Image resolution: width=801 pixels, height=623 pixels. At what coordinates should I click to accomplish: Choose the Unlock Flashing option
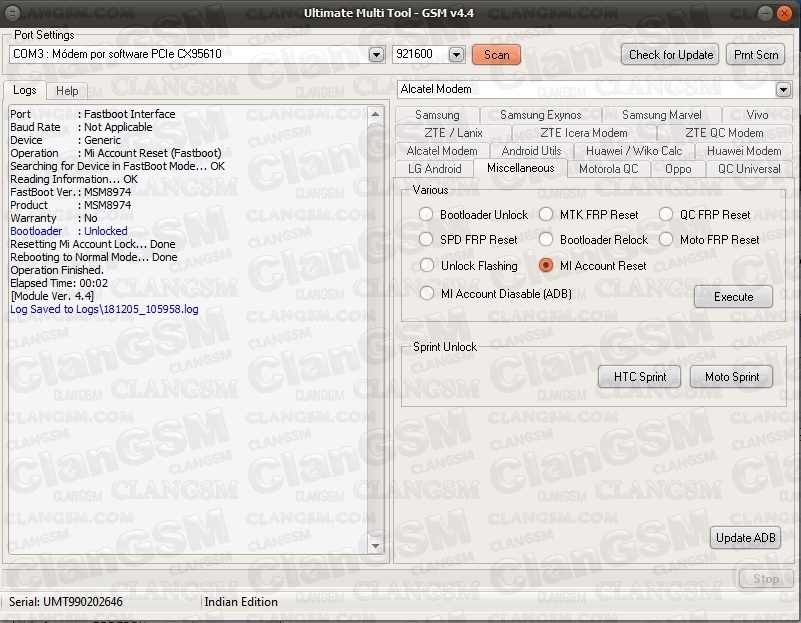click(427, 265)
